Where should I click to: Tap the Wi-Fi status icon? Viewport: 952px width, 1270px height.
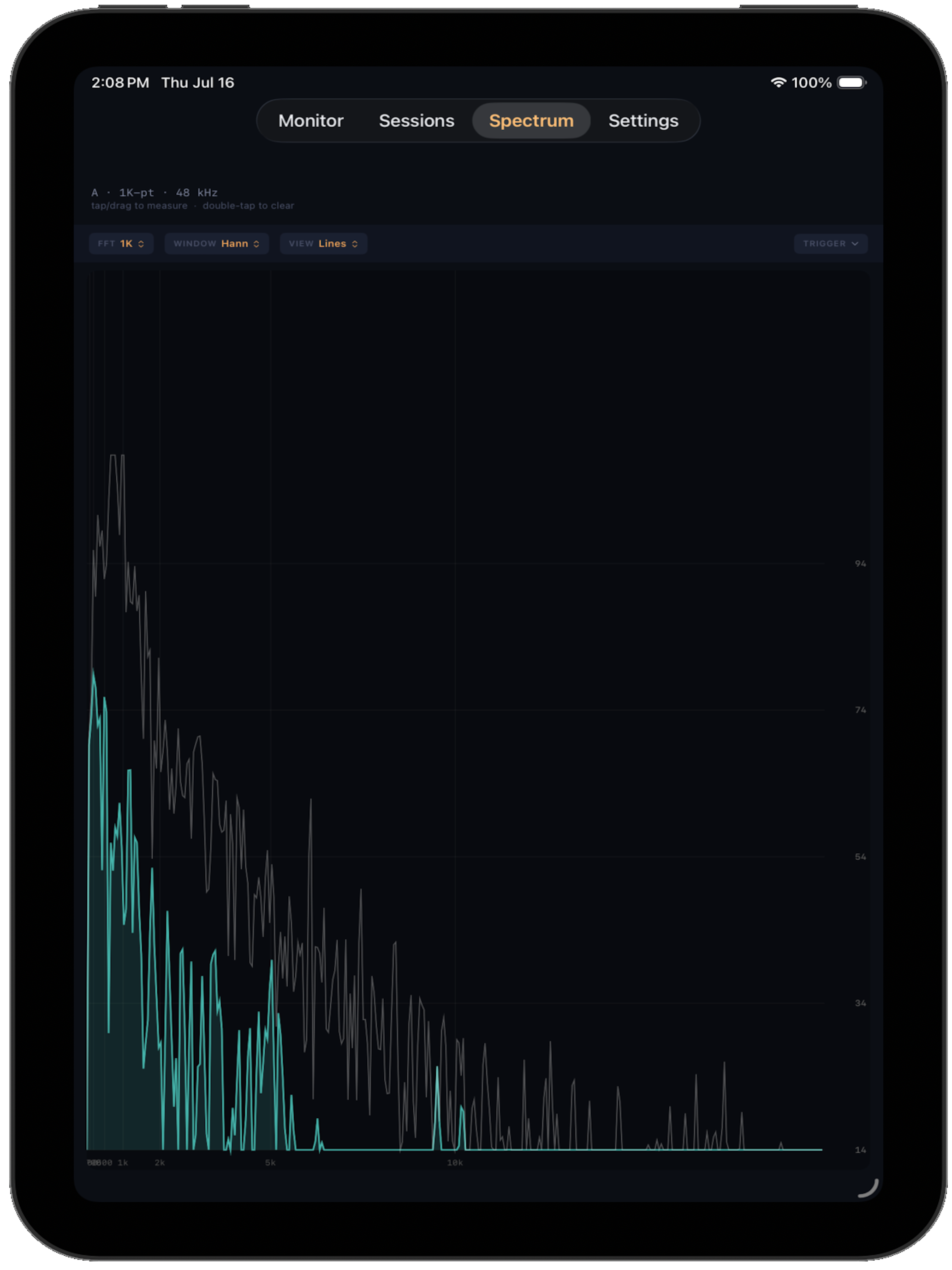coord(778,83)
